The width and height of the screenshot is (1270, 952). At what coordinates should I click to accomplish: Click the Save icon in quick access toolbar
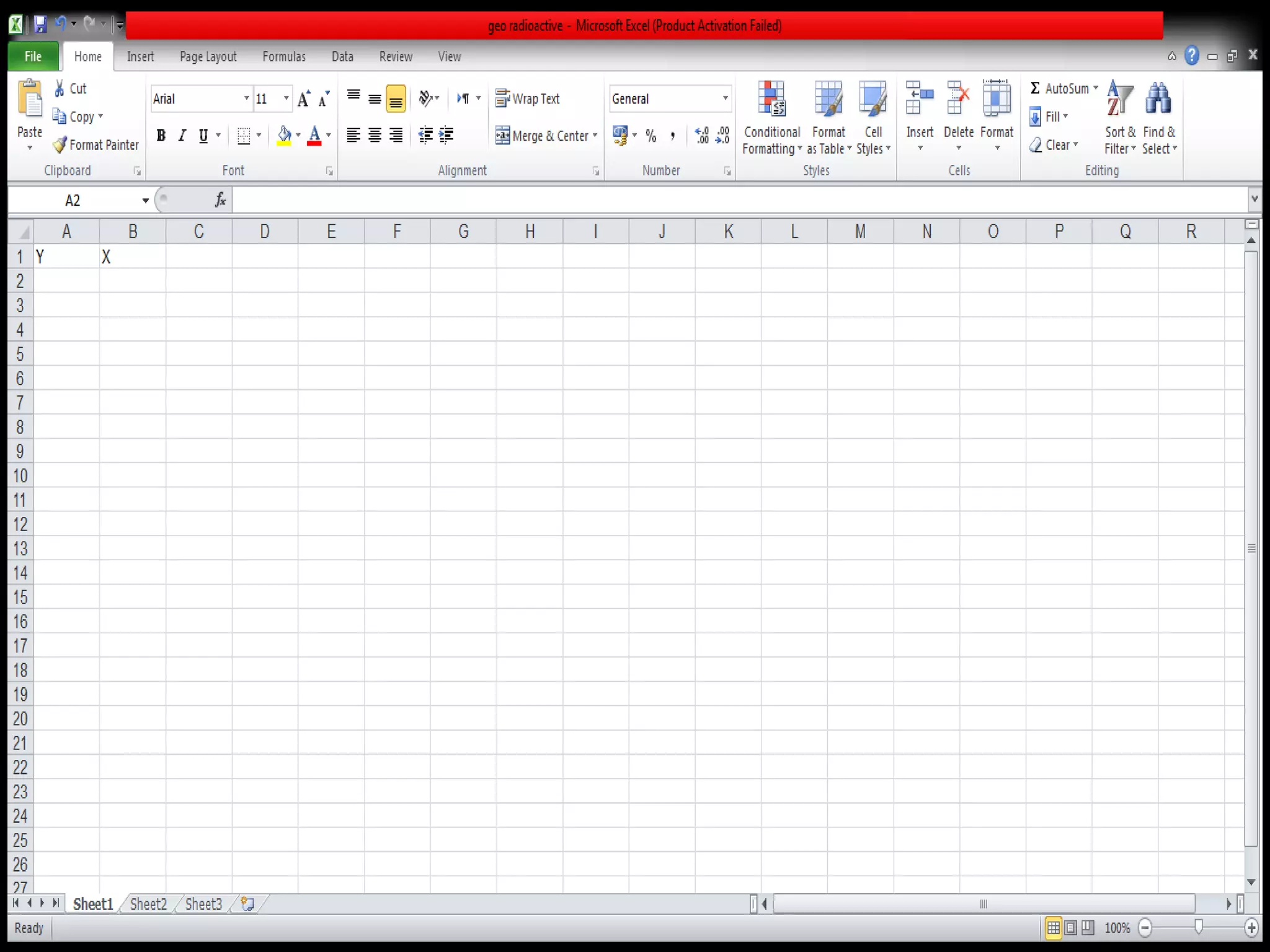click(40, 25)
